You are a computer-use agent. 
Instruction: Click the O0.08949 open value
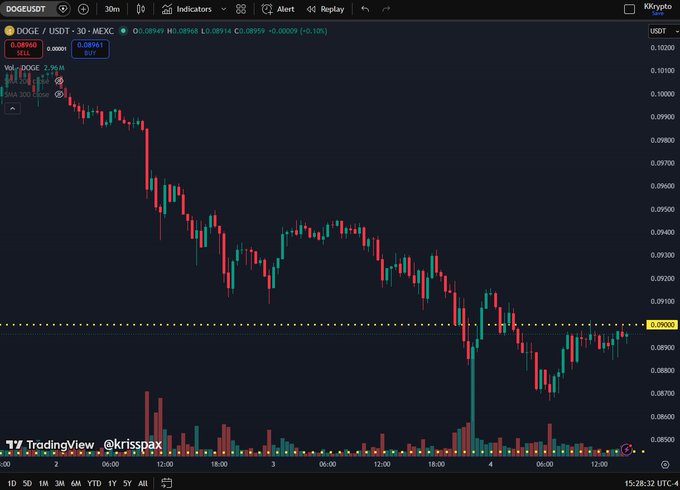(148, 31)
